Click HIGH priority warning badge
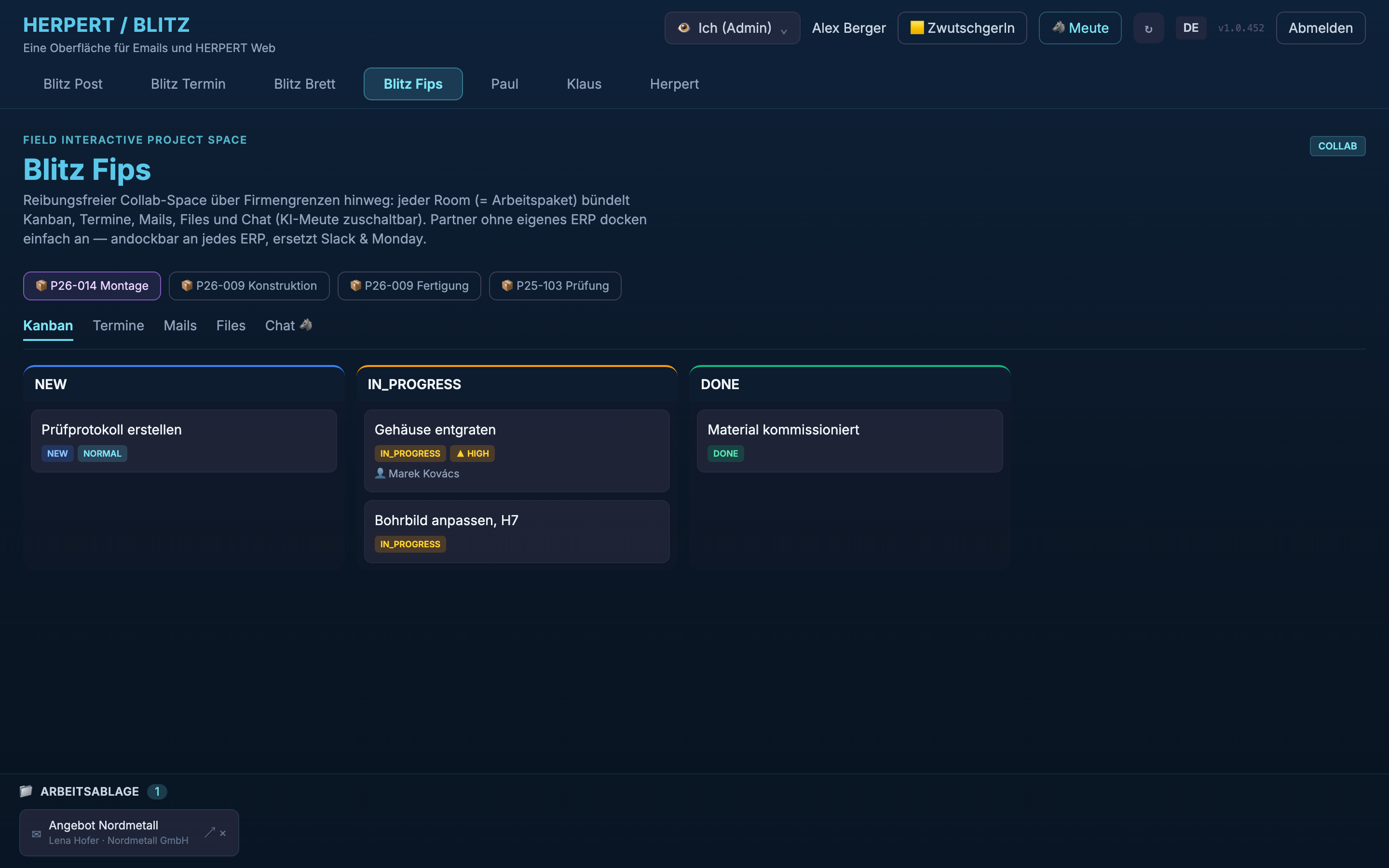The height and width of the screenshot is (868, 1389). [472, 453]
